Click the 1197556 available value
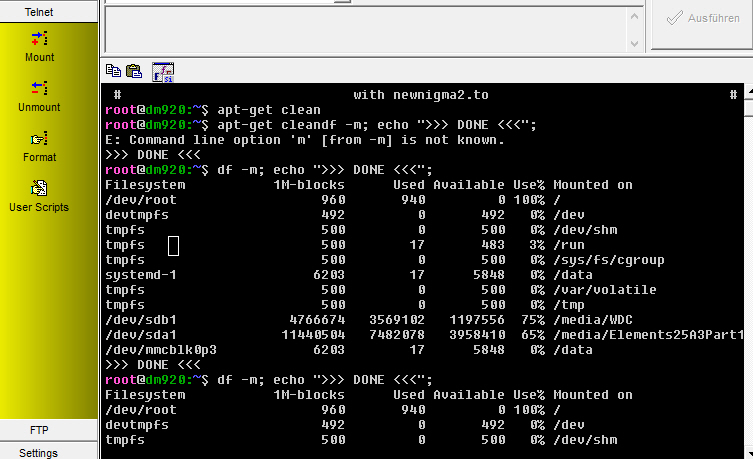The image size is (753, 459). [477, 320]
